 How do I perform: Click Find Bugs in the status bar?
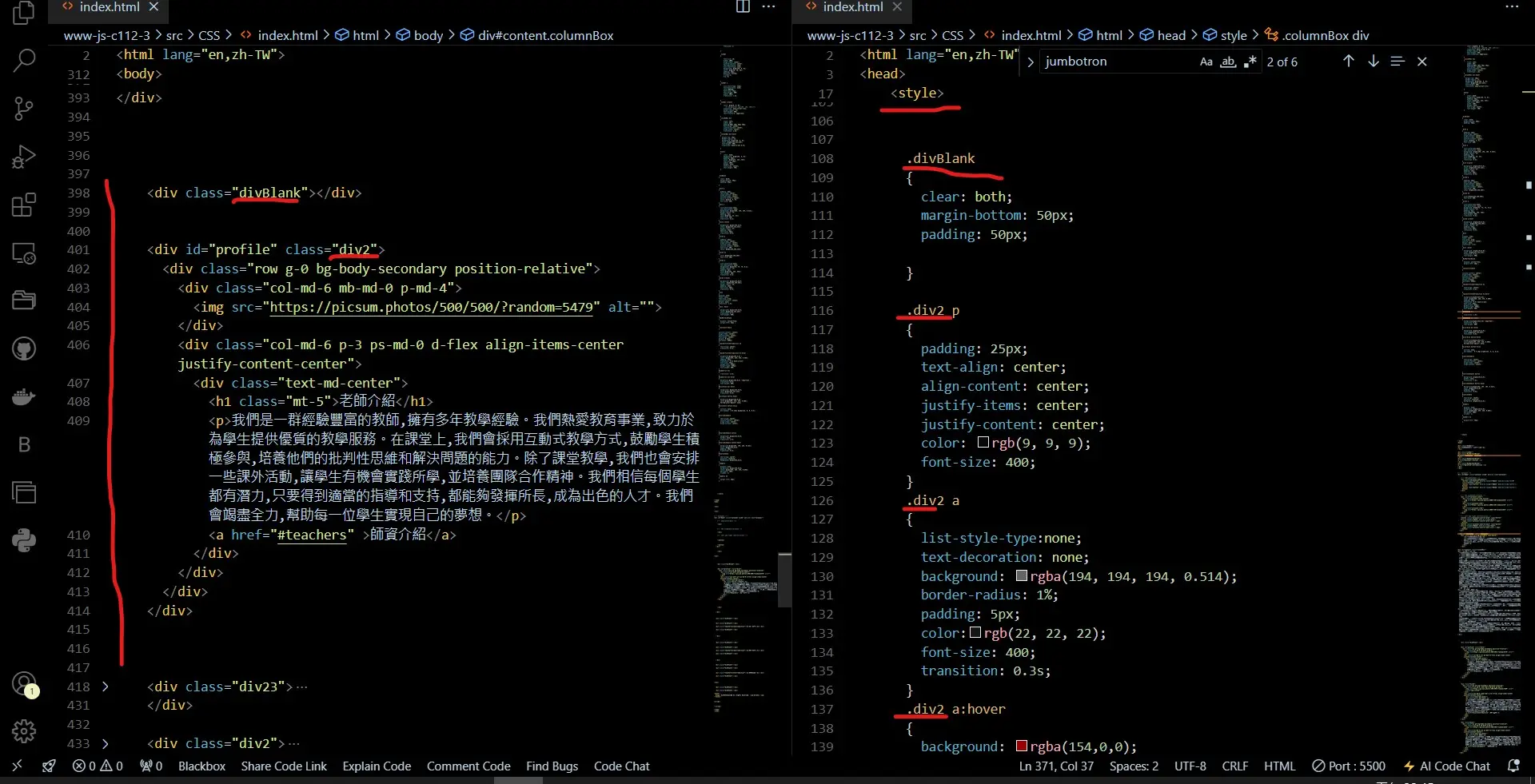coord(552,766)
